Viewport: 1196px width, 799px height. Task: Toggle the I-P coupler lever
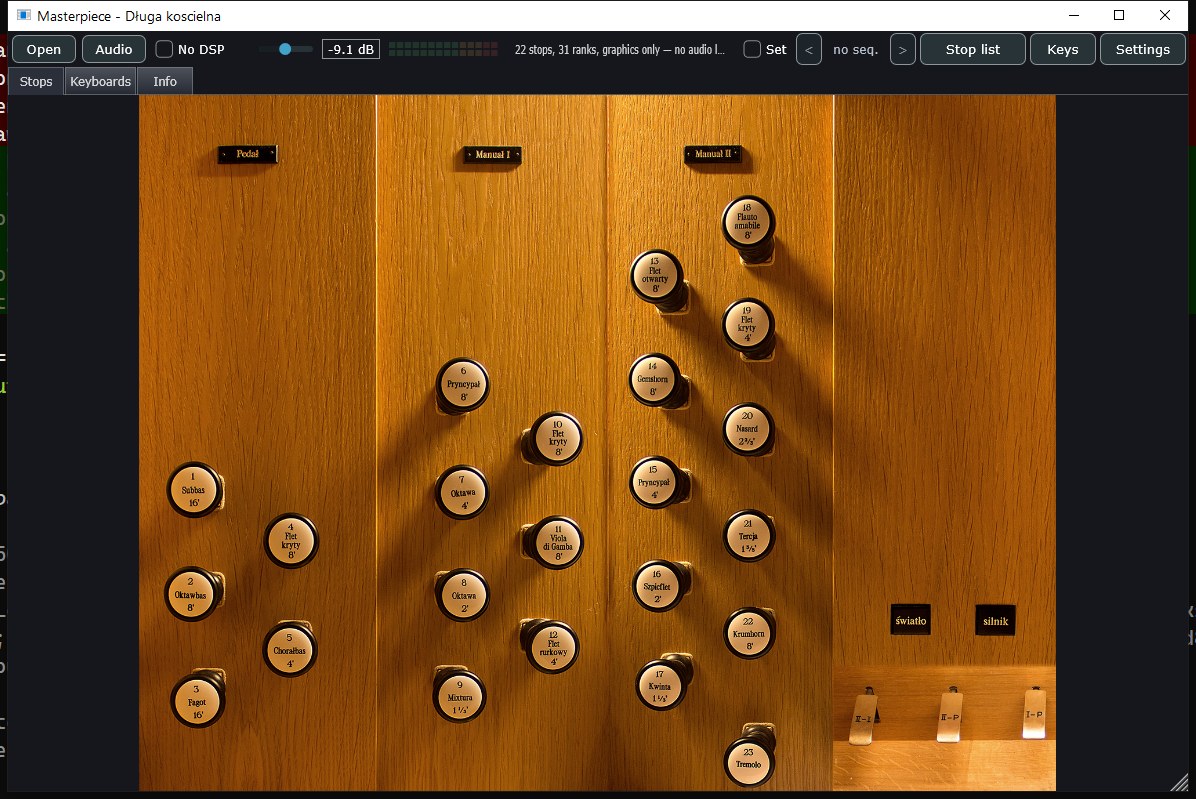(x=1034, y=714)
